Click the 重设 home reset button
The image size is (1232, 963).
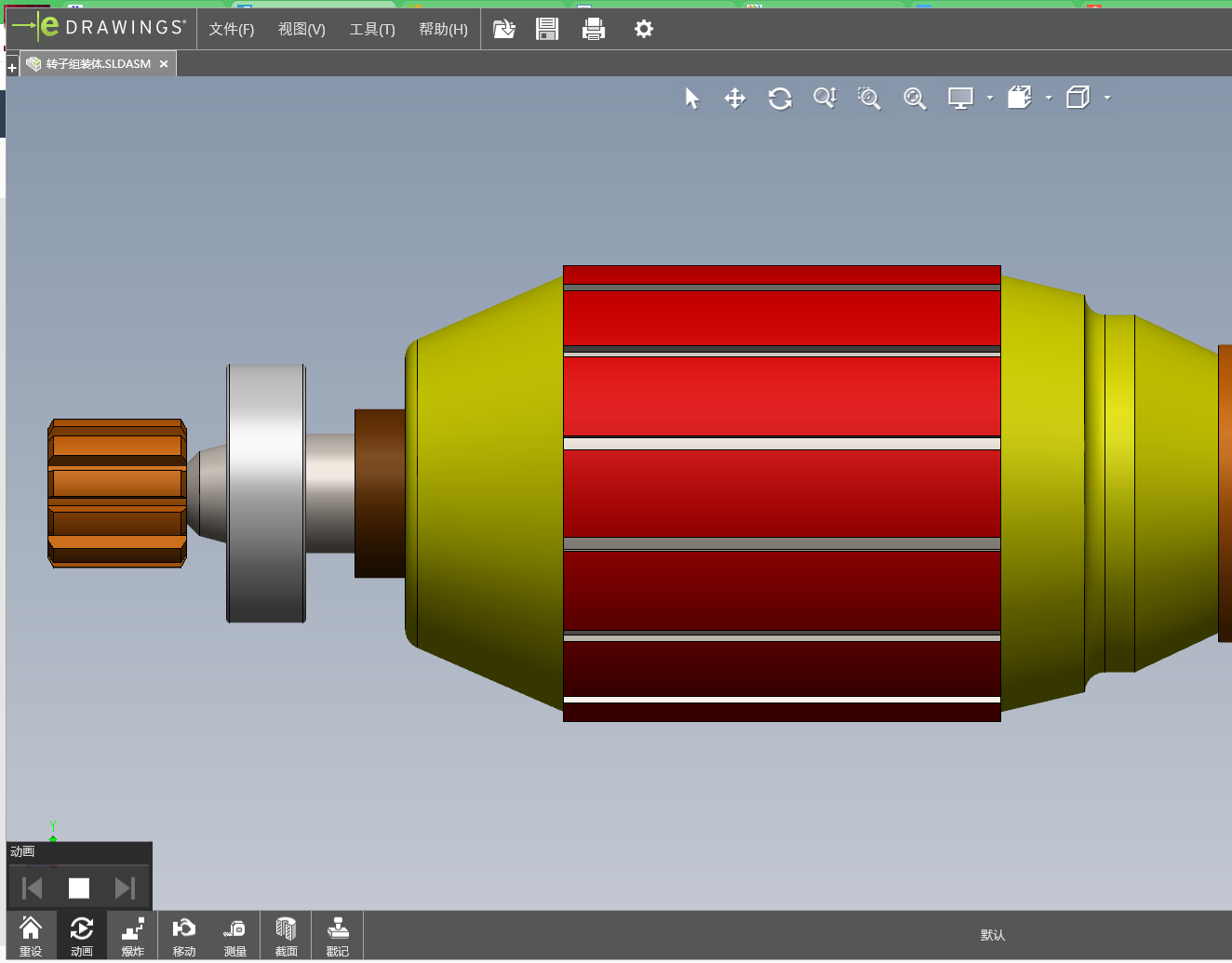31,935
